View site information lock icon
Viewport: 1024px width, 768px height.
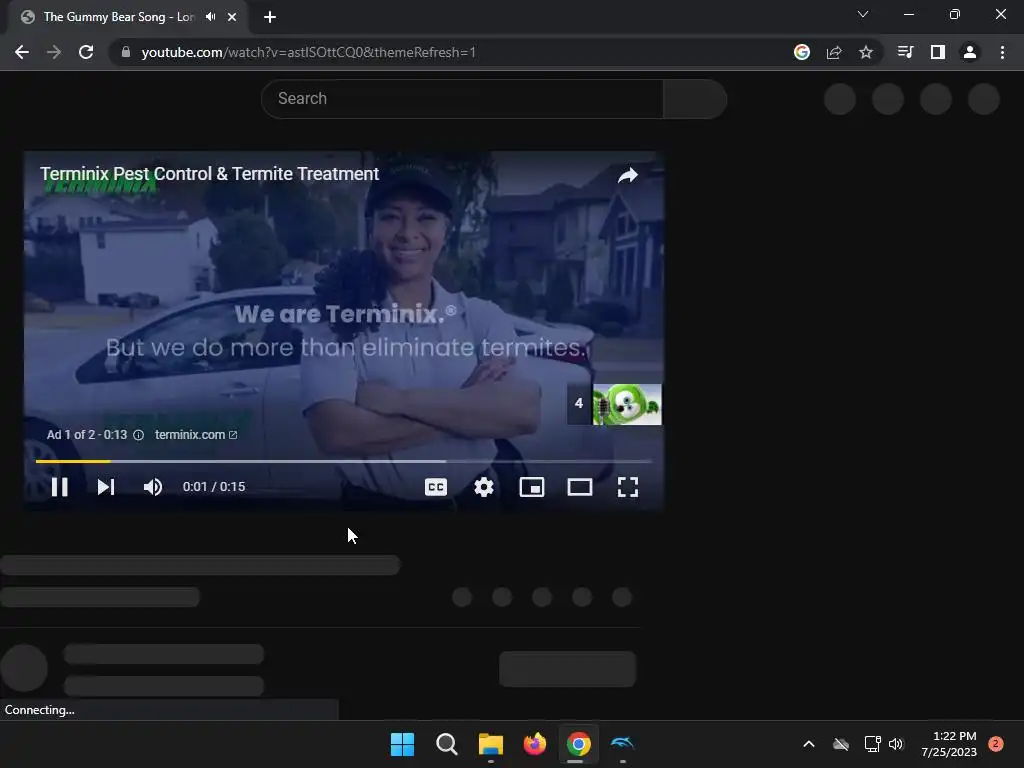pos(126,52)
